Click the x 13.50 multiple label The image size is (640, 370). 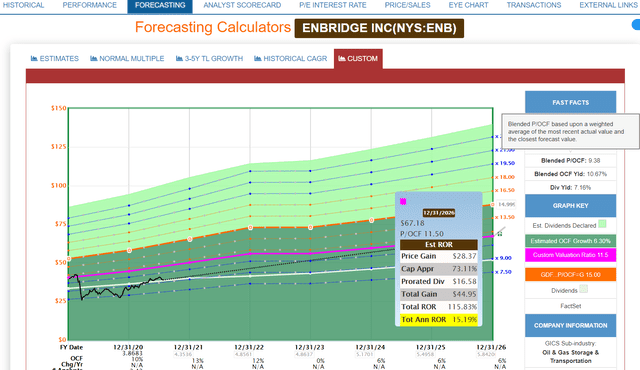505,217
